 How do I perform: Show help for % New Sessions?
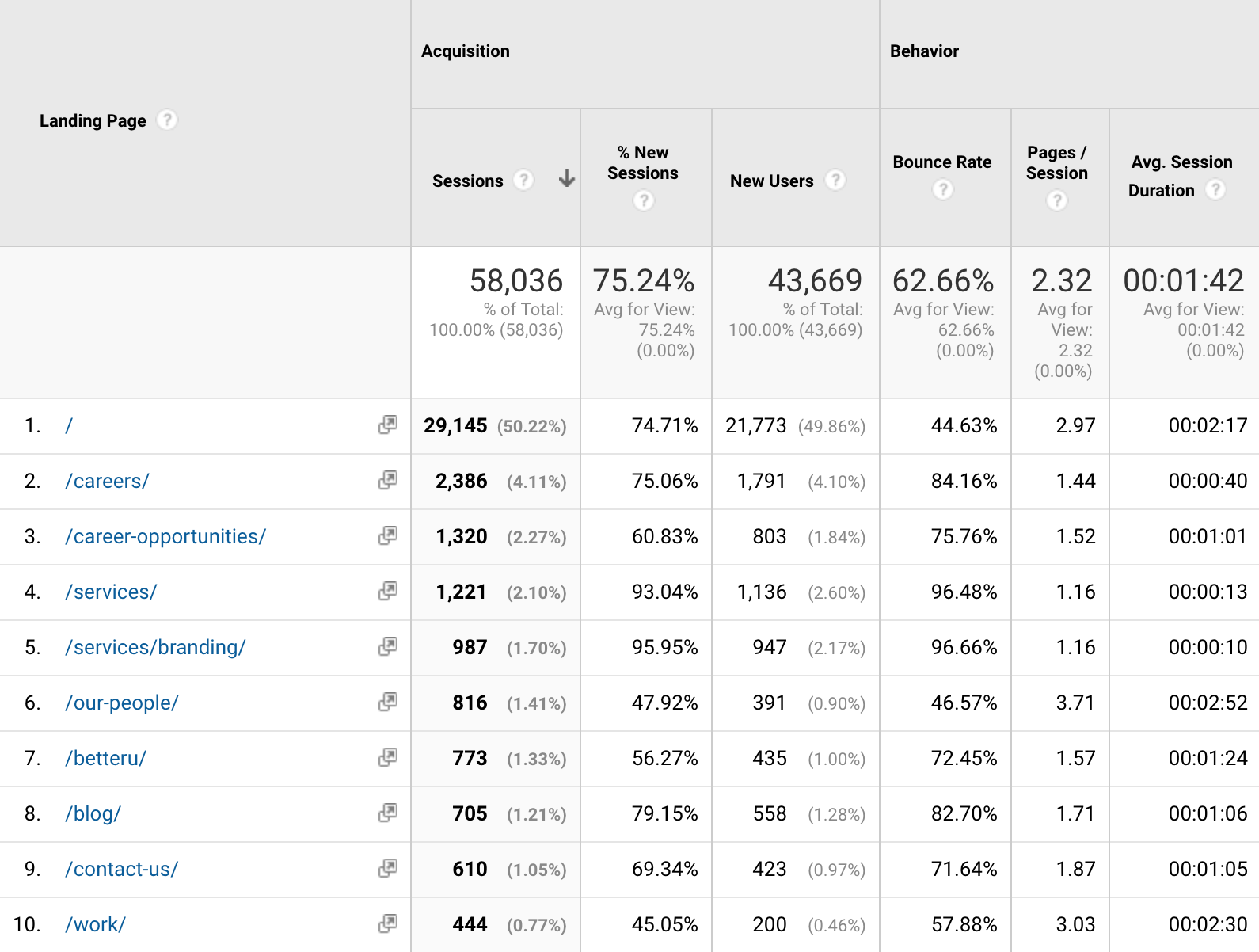644,201
